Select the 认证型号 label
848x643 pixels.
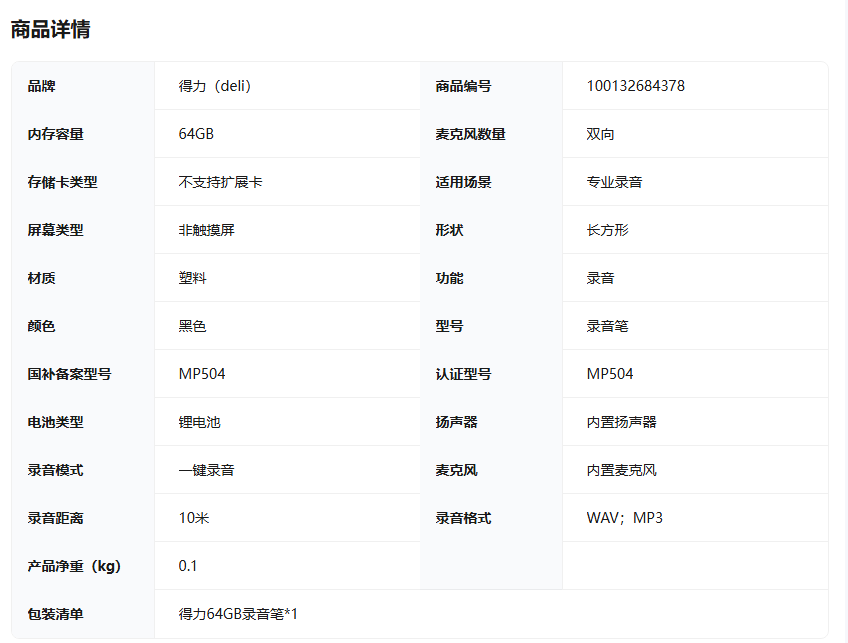click(x=463, y=374)
